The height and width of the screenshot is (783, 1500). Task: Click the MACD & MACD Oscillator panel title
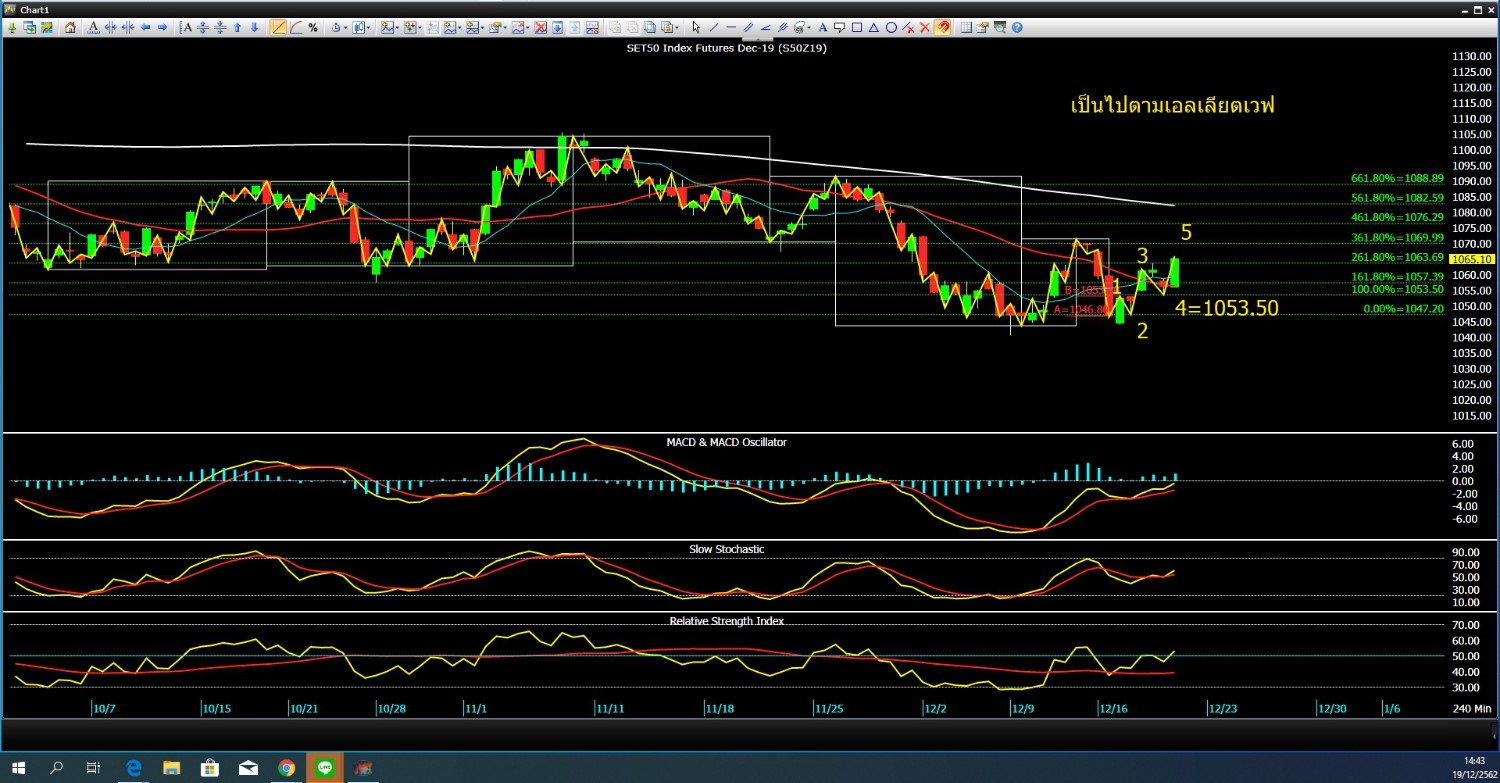point(726,442)
